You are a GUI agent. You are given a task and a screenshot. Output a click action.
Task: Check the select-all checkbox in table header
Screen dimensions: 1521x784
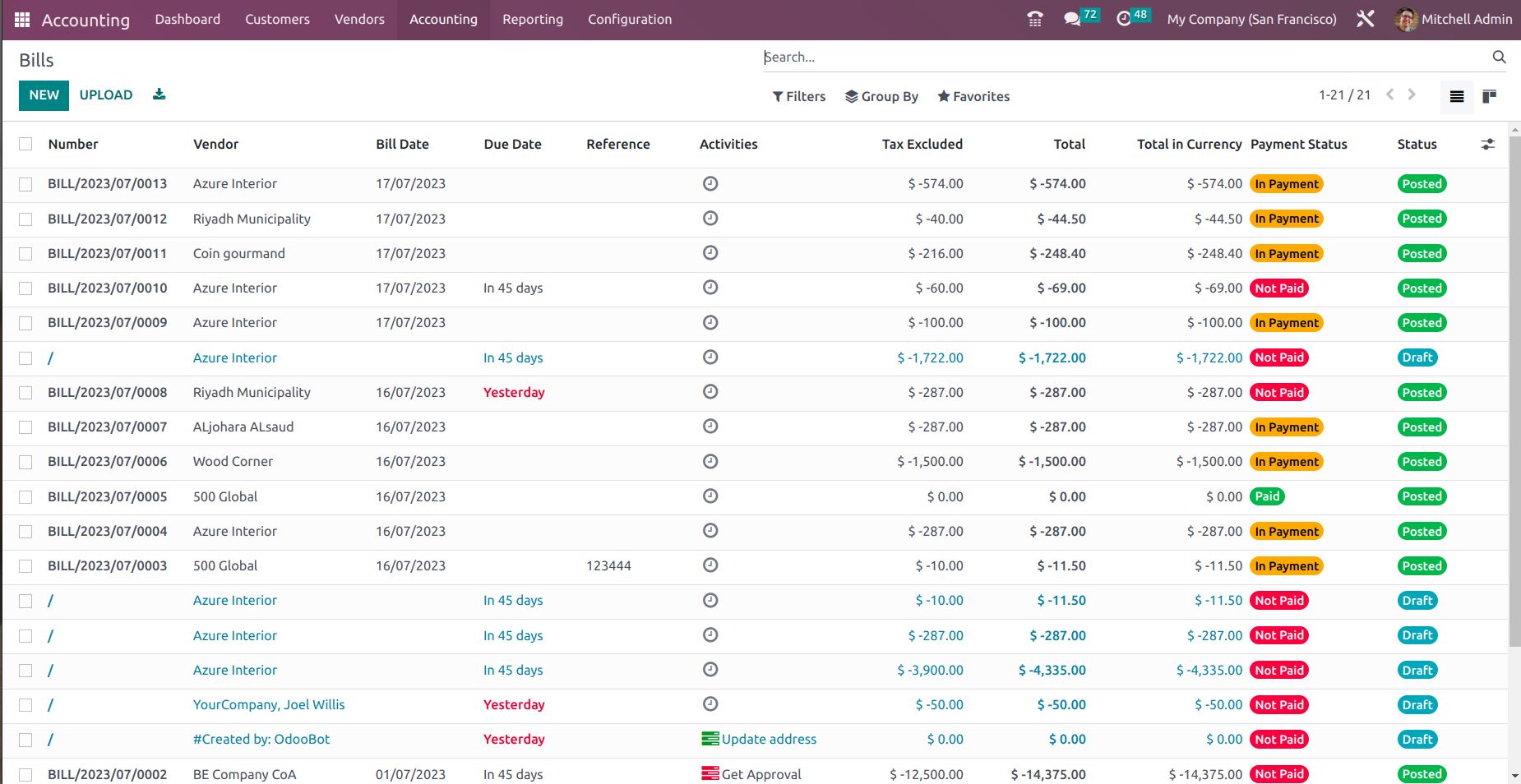(25, 143)
